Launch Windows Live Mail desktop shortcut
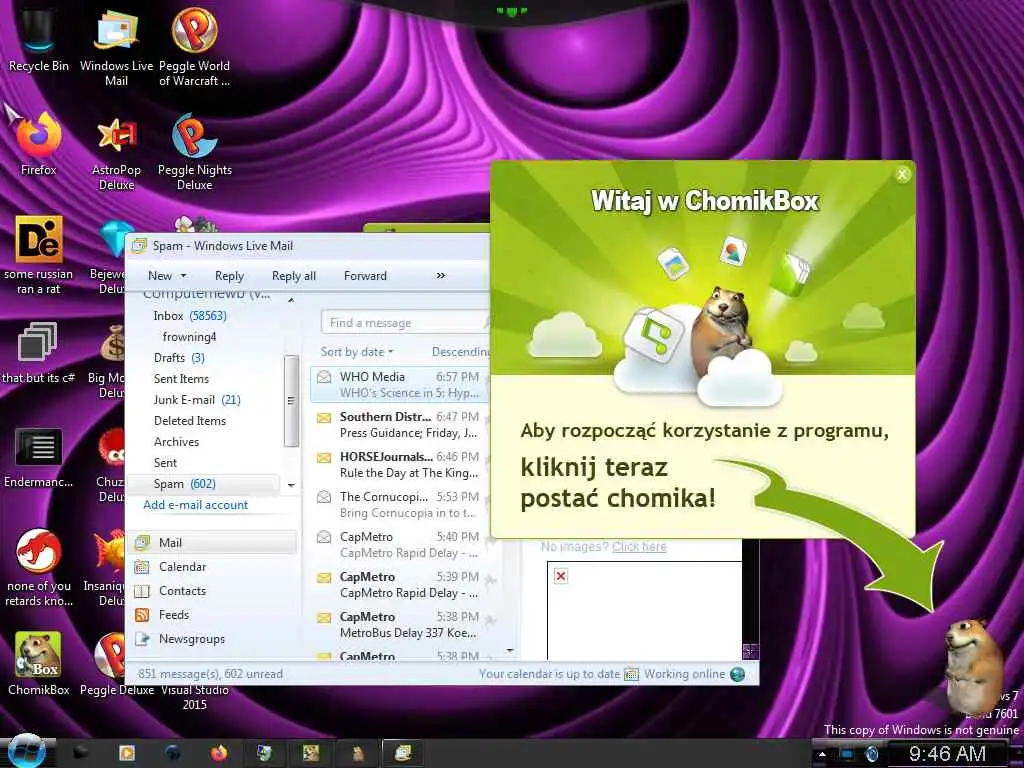 tap(116, 46)
